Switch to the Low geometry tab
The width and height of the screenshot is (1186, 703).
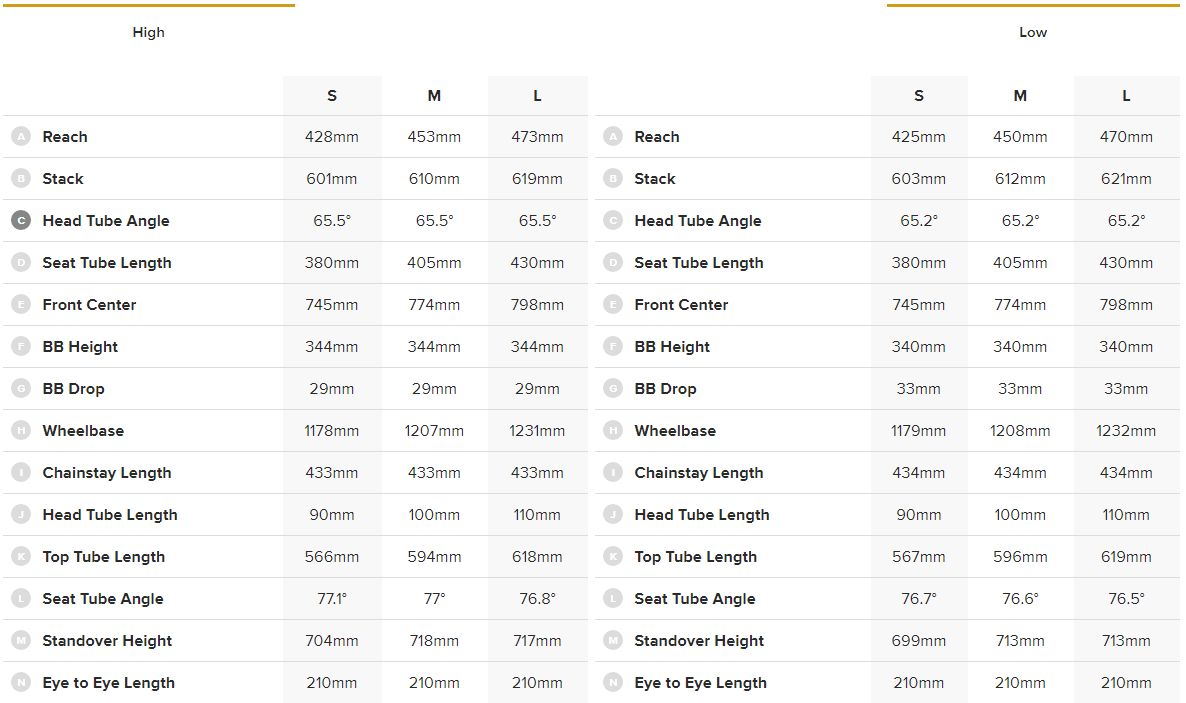[1032, 32]
